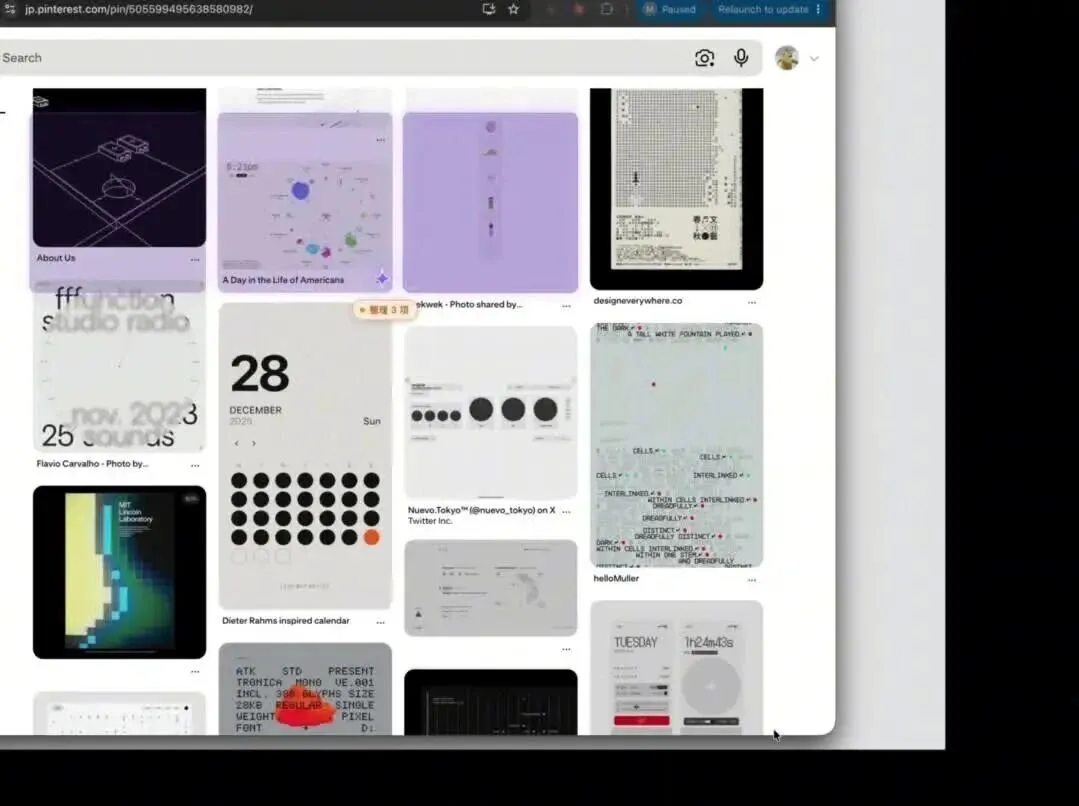
Task: Open the plain purple pin image
Action: click(490, 202)
